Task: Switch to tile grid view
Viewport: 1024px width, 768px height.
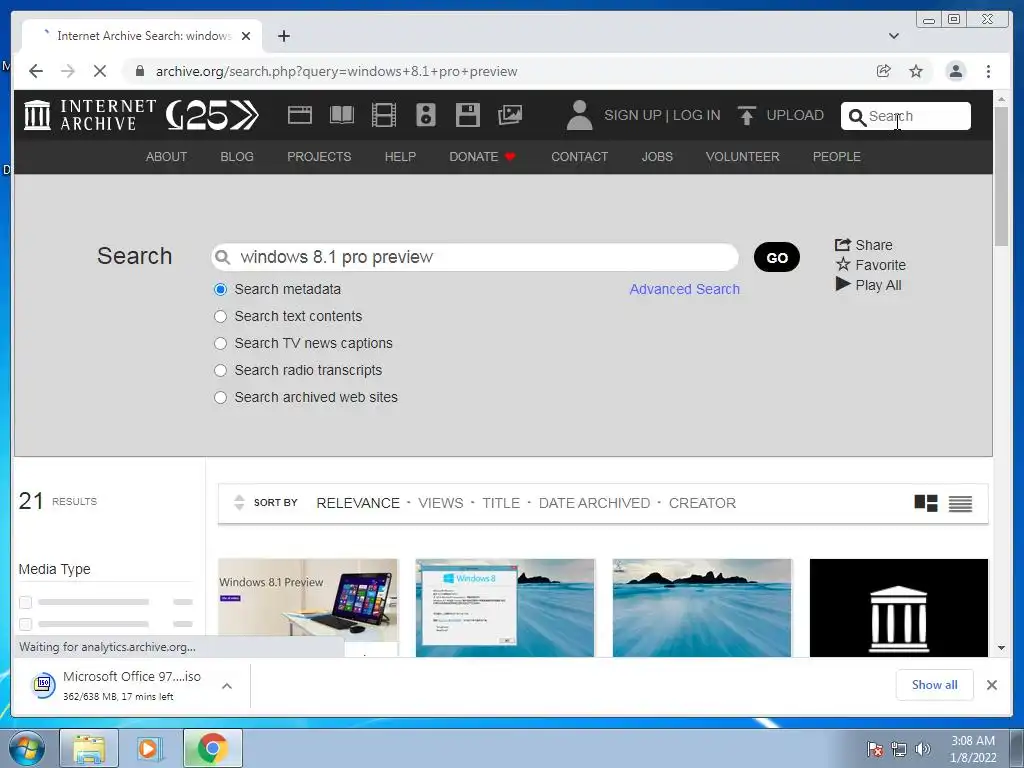Action: (925, 503)
